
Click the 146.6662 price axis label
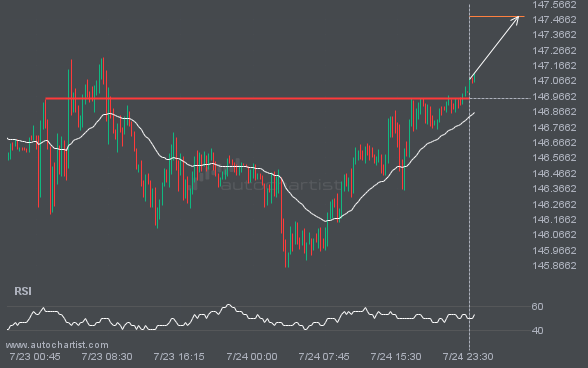[554, 143]
